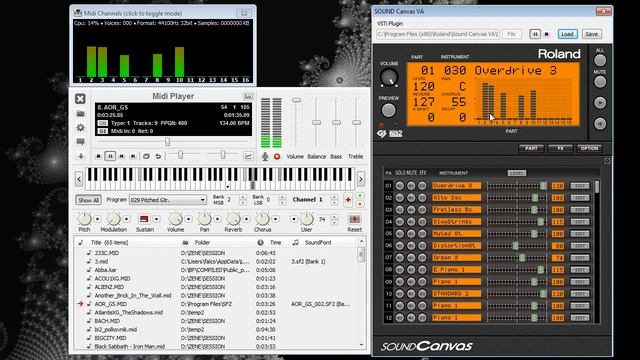
Task: Click the MUTE round button in Sound Canvas
Action: 600,82
